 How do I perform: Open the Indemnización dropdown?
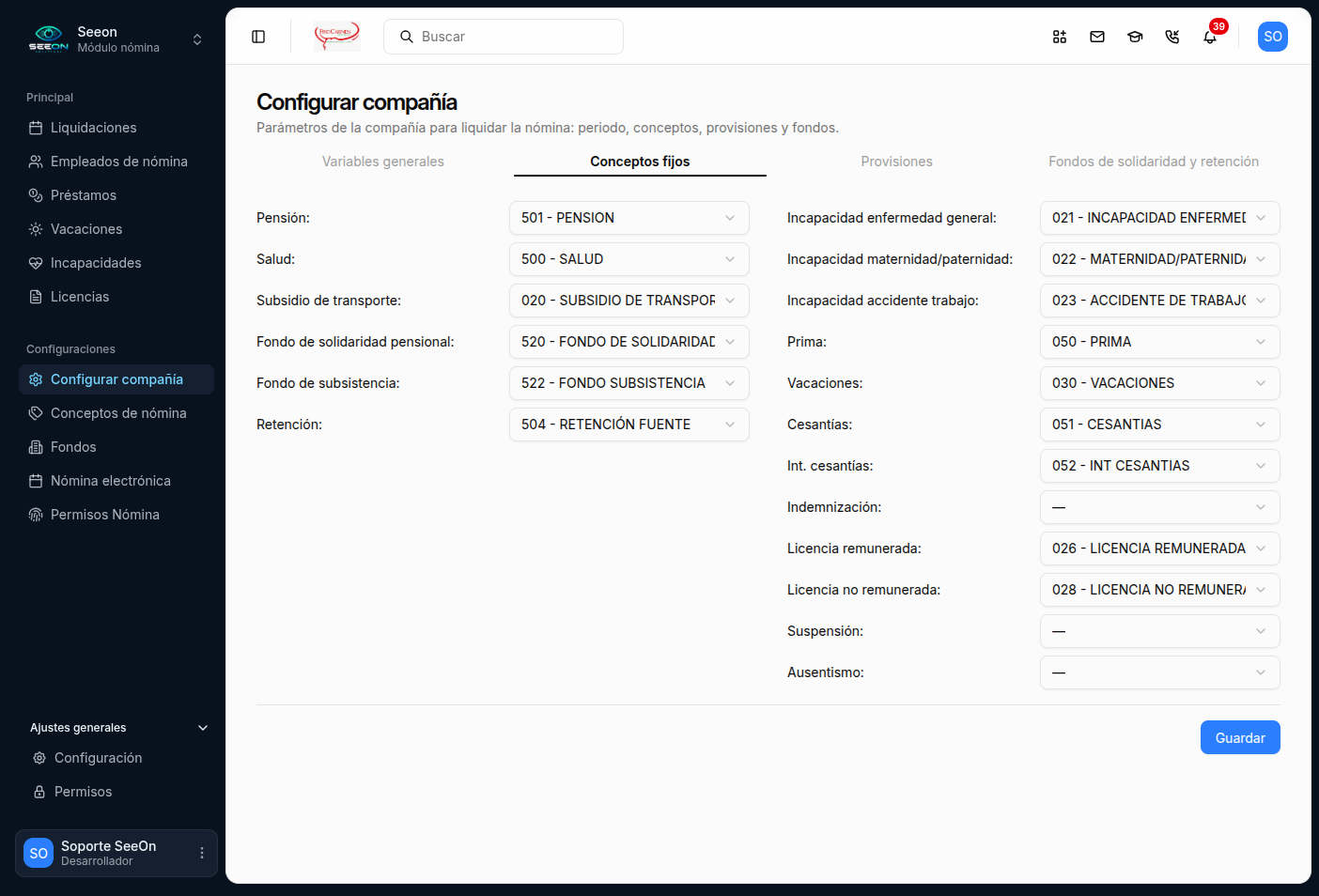[x=1160, y=507]
